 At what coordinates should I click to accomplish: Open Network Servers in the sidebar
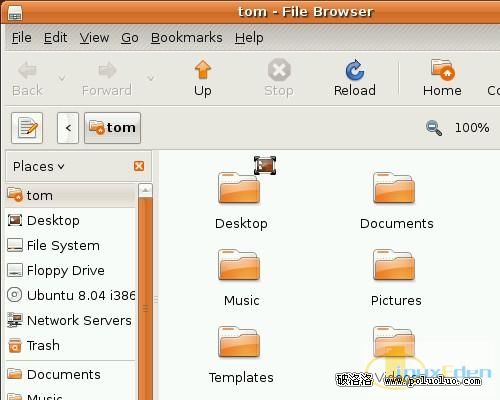coord(70,320)
